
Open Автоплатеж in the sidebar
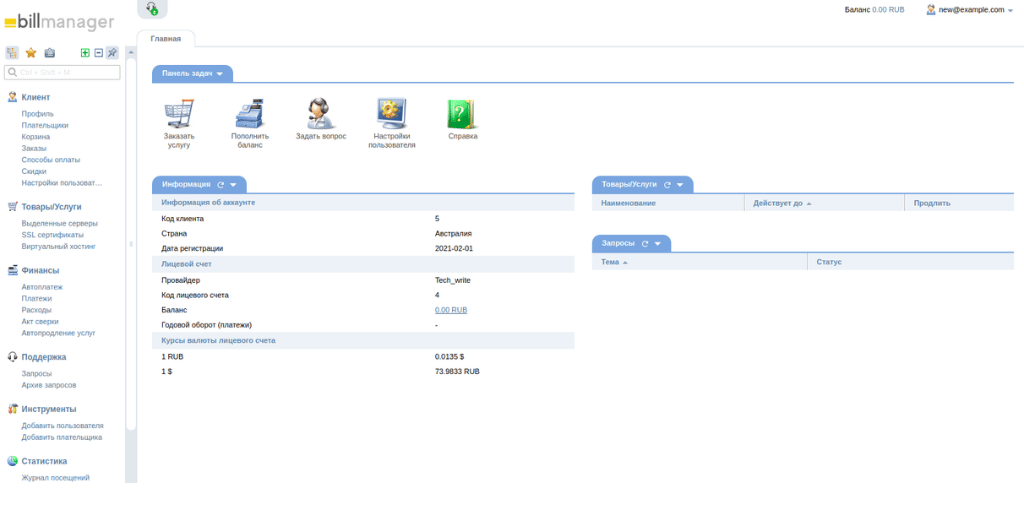42,287
